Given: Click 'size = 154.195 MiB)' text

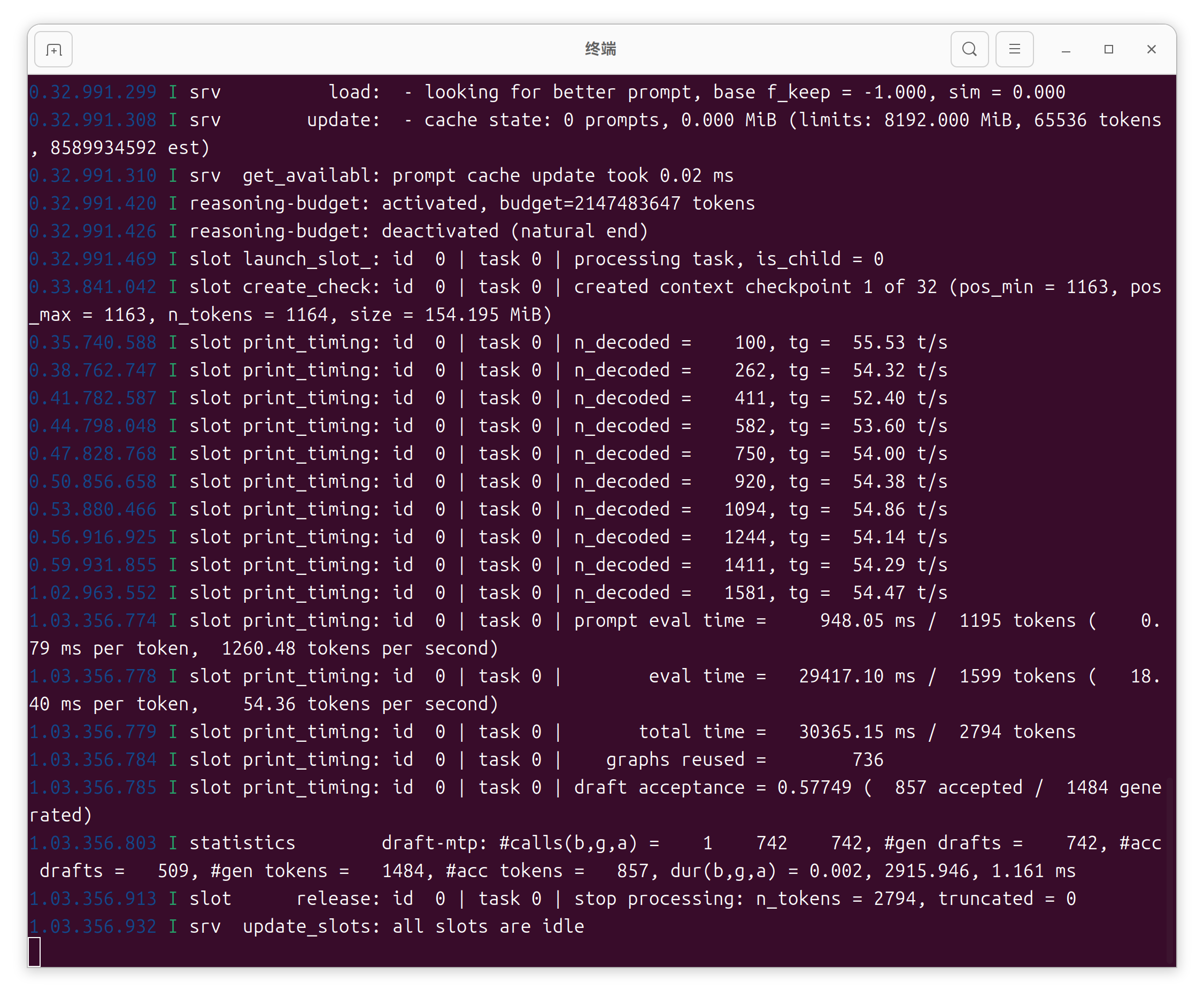Looking at the screenshot, I should pyautogui.click(x=451, y=315).
